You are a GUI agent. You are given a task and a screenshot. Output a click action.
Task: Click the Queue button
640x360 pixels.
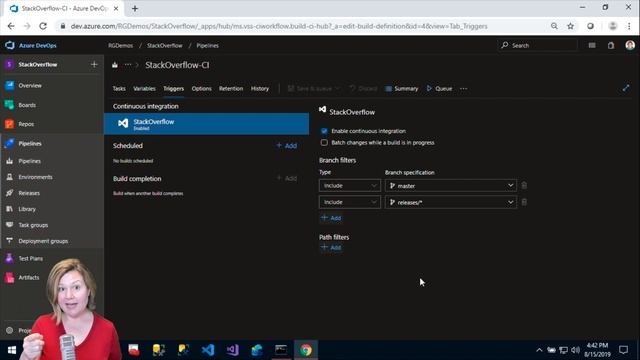point(440,89)
